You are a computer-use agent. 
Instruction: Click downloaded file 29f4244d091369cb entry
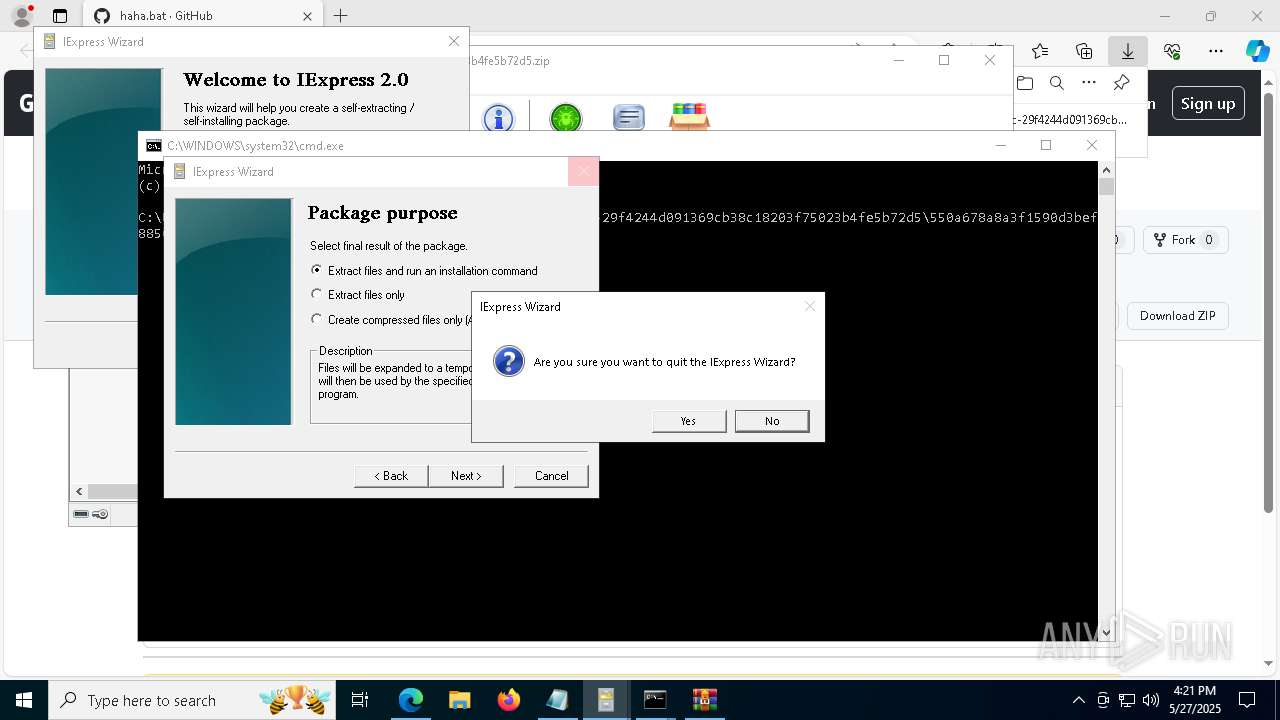pyautogui.click(x=1070, y=119)
